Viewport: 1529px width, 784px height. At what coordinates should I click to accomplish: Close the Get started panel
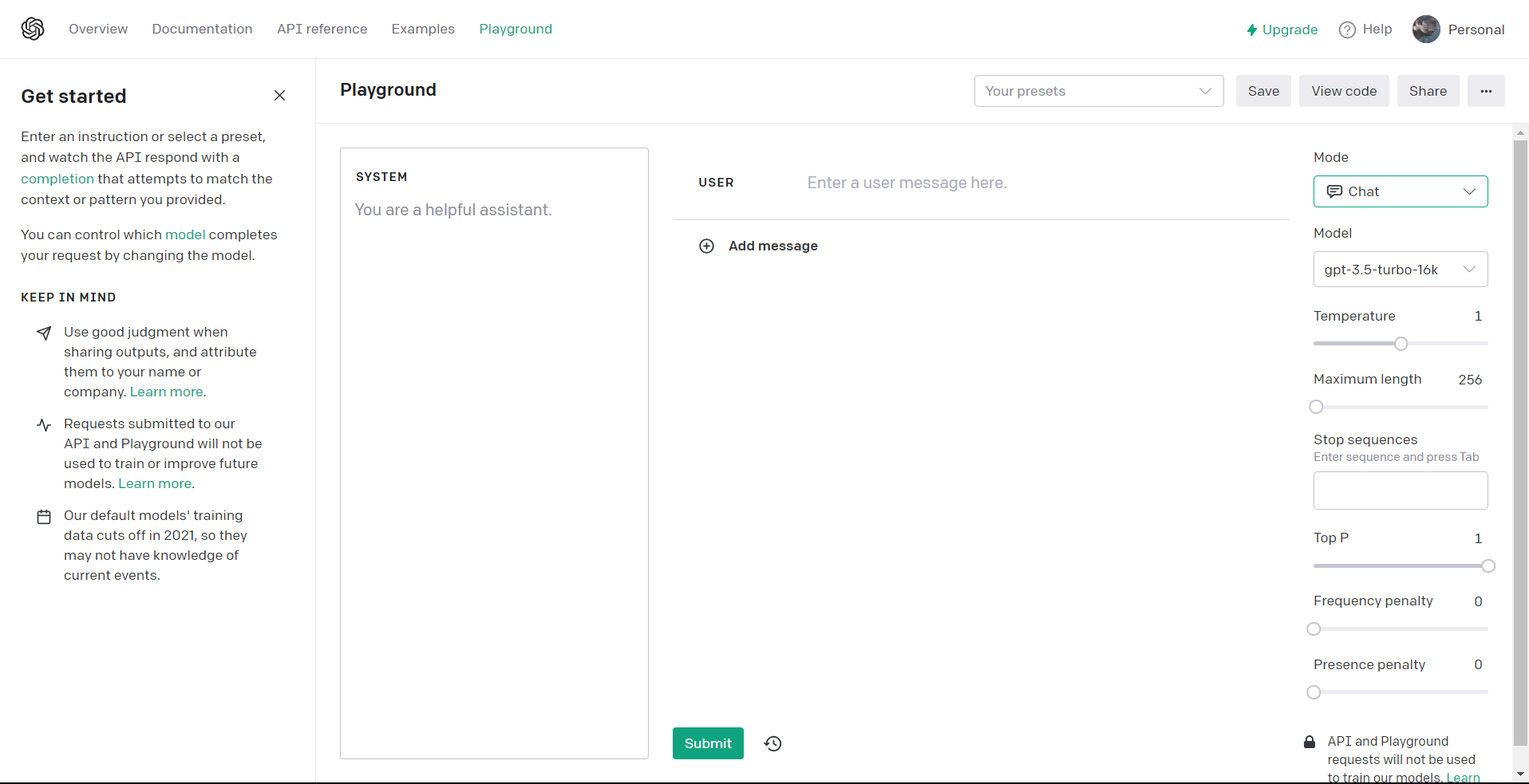click(x=279, y=95)
